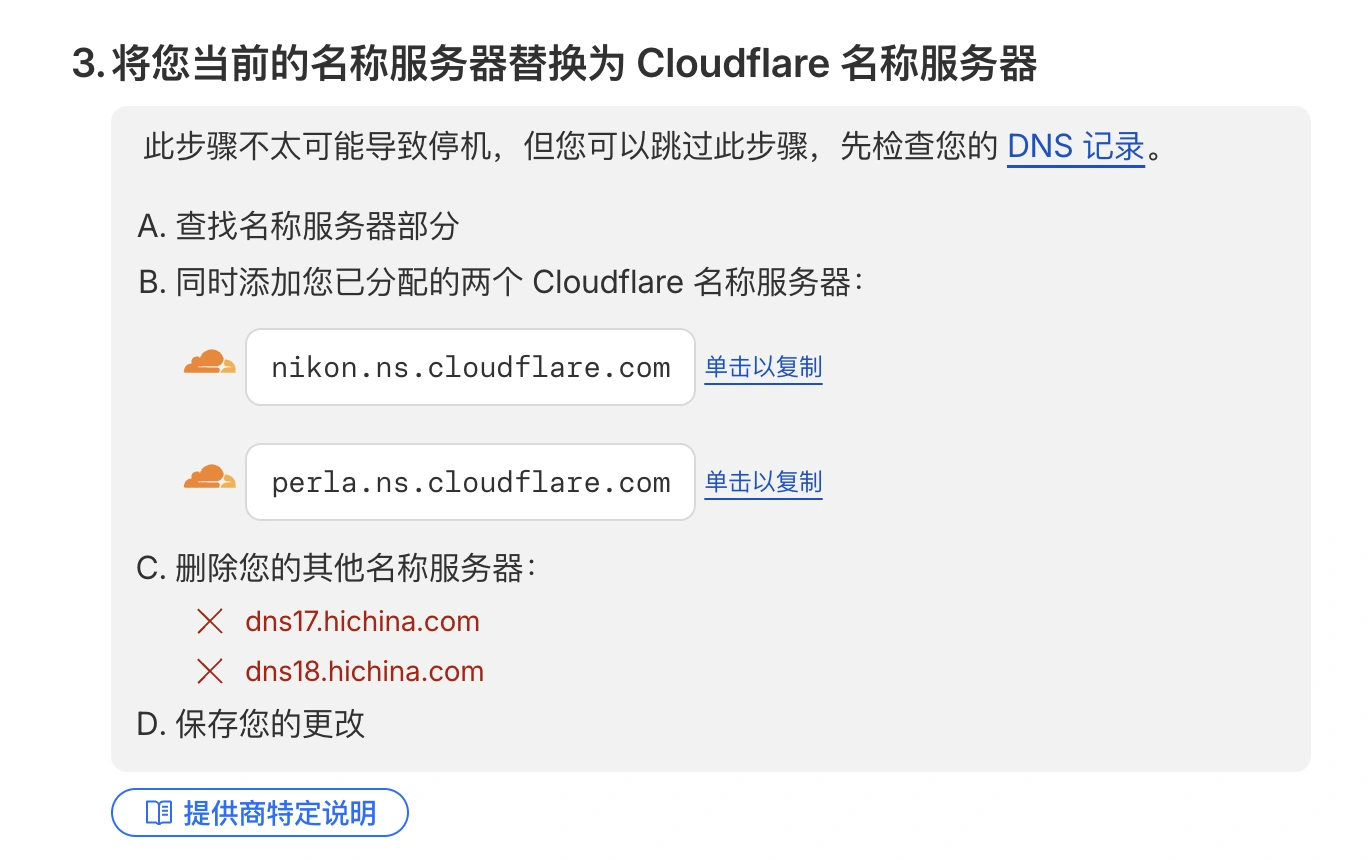Click the Cloudflare logo beside nikon nameserver
The width and height of the screenshot is (1370, 860).
[210, 363]
